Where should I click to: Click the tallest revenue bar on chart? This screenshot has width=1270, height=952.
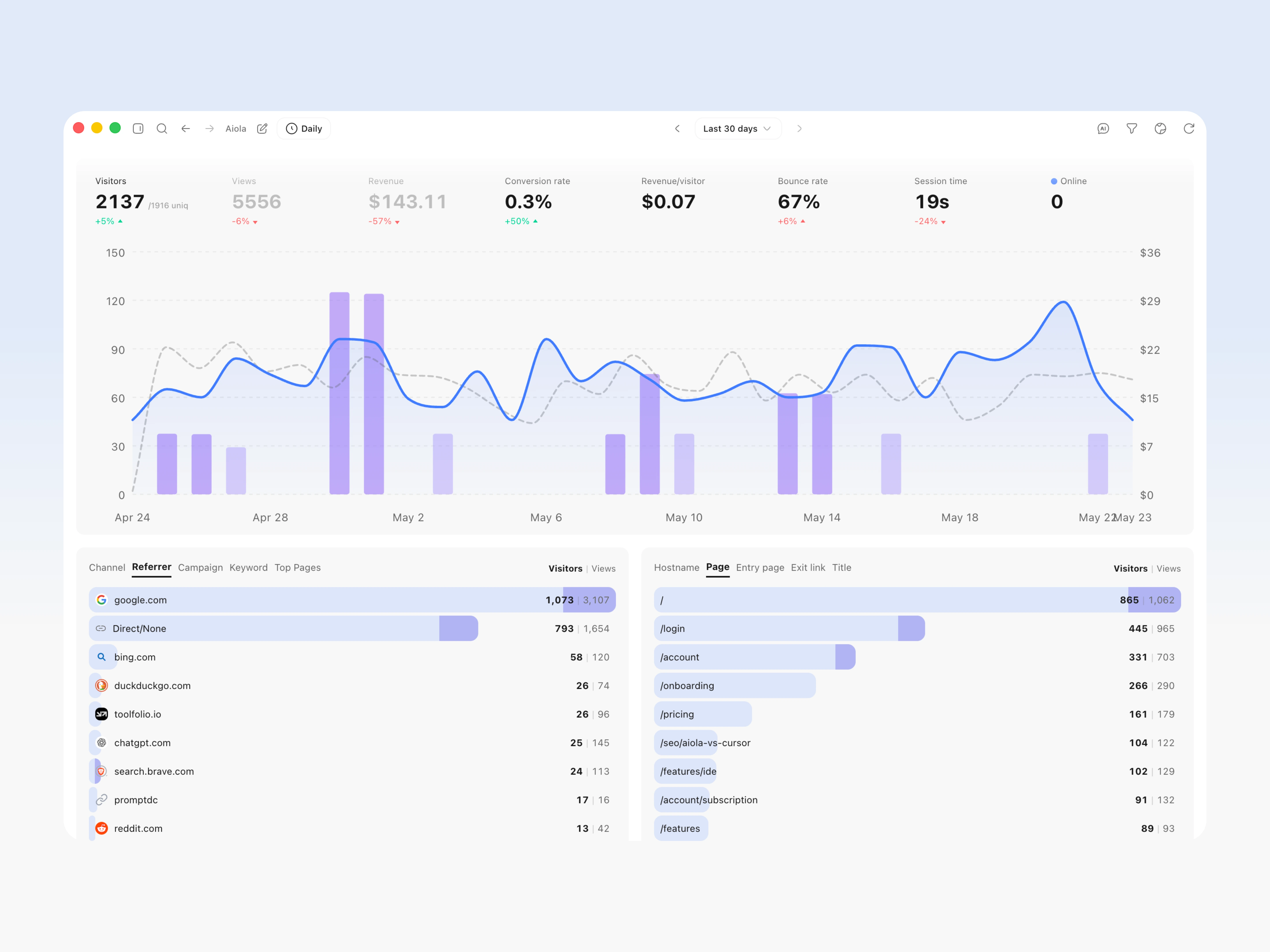(x=339, y=393)
